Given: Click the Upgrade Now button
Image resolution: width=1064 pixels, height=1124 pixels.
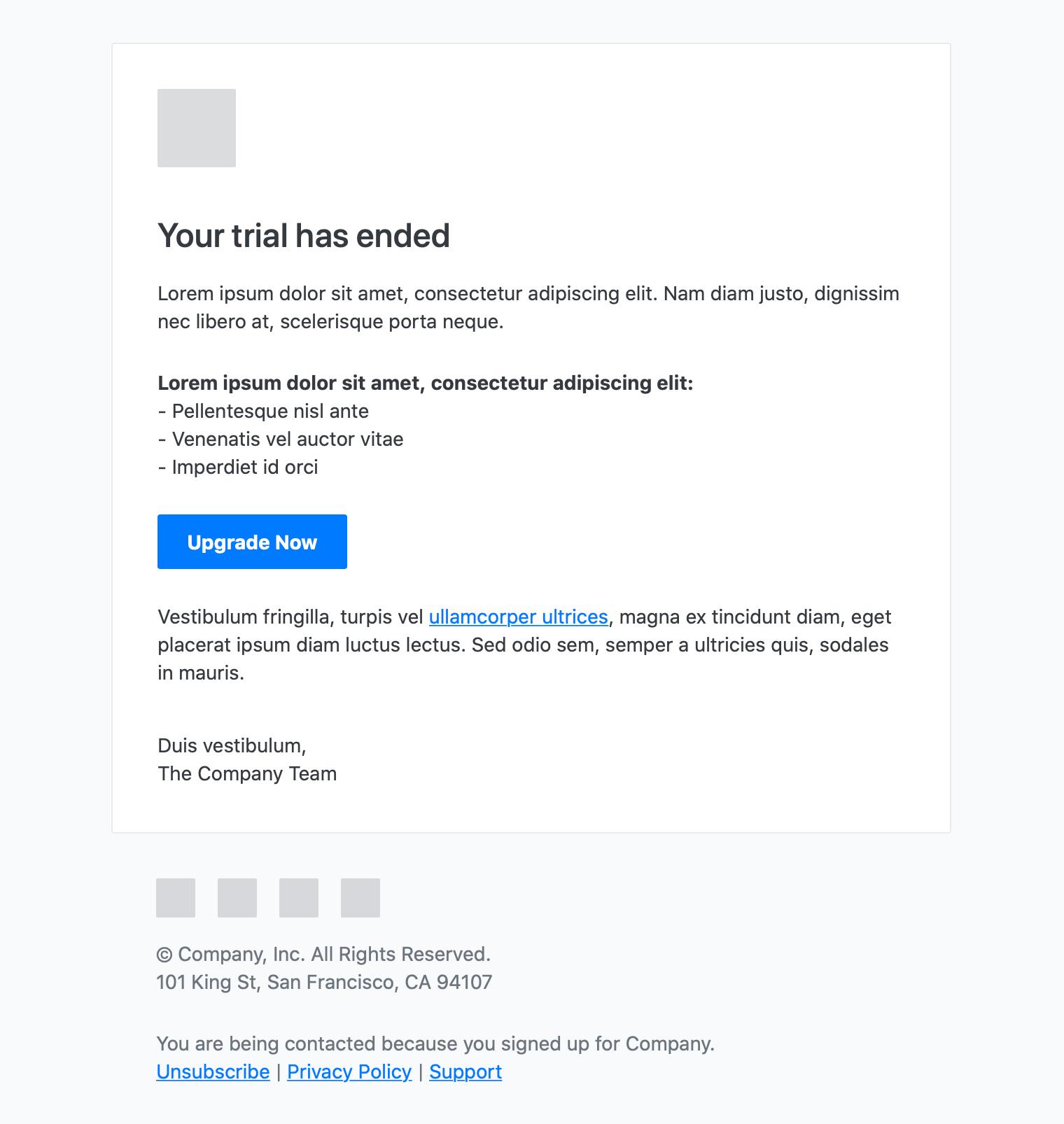Looking at the screenshot, I should pos(251,541).
